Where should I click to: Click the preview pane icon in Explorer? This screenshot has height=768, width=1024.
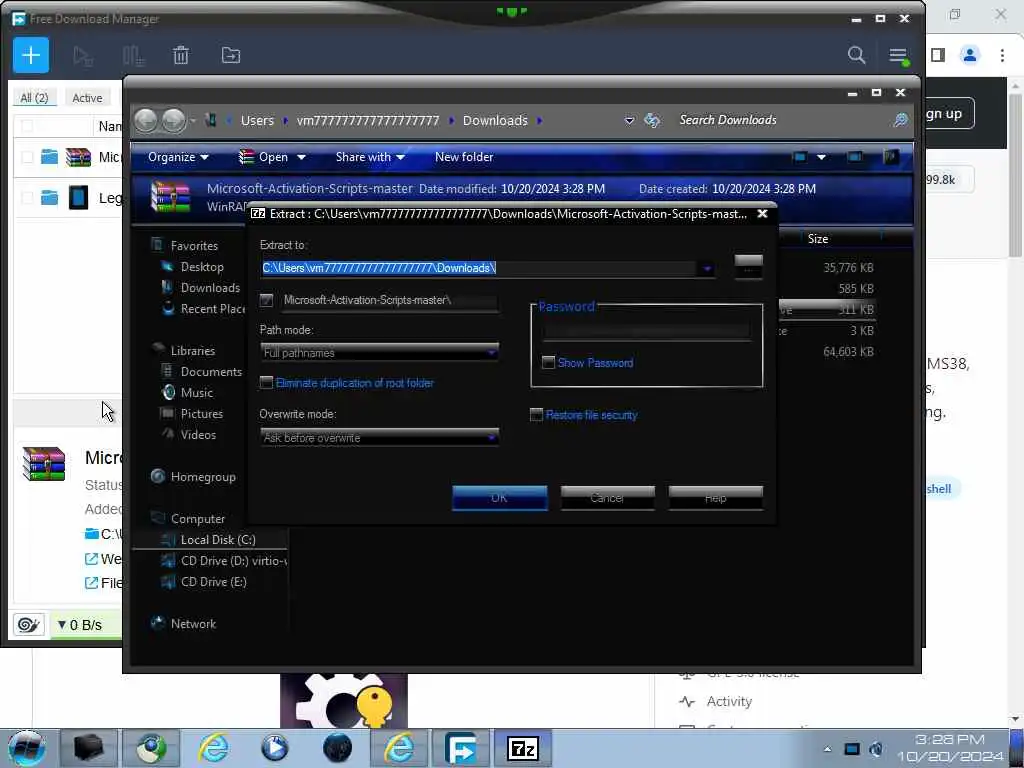tap(854, 157)
